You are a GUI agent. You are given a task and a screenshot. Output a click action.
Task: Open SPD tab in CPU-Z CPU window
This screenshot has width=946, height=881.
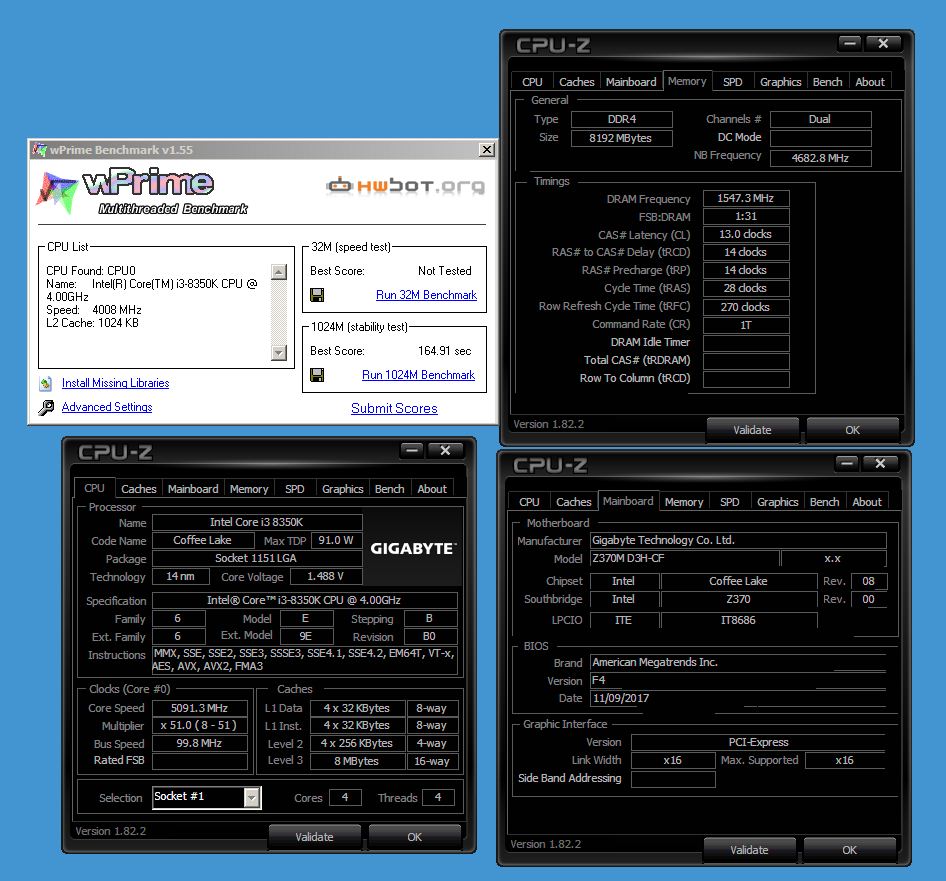[294, 489]
